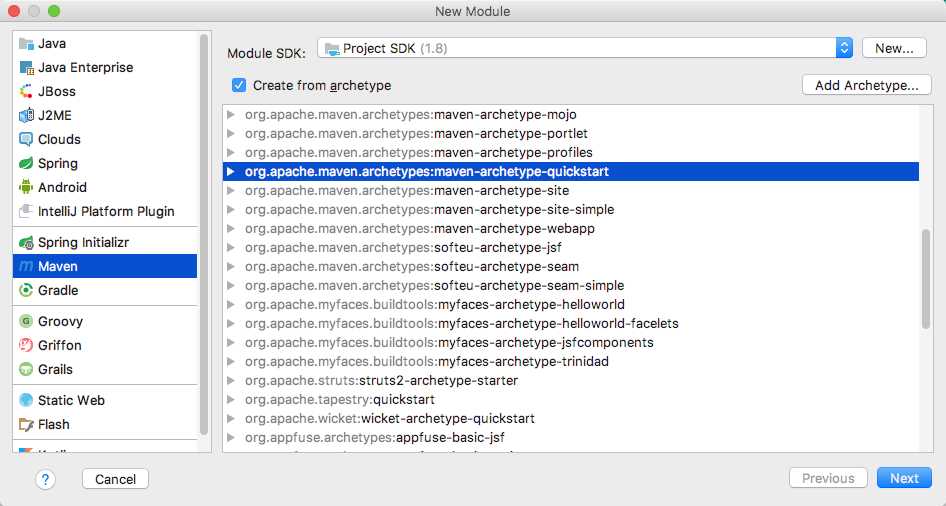The width and height of the screenshot is (946, 506).
Task: Click the Spring leaf icon
Action: 26,163
